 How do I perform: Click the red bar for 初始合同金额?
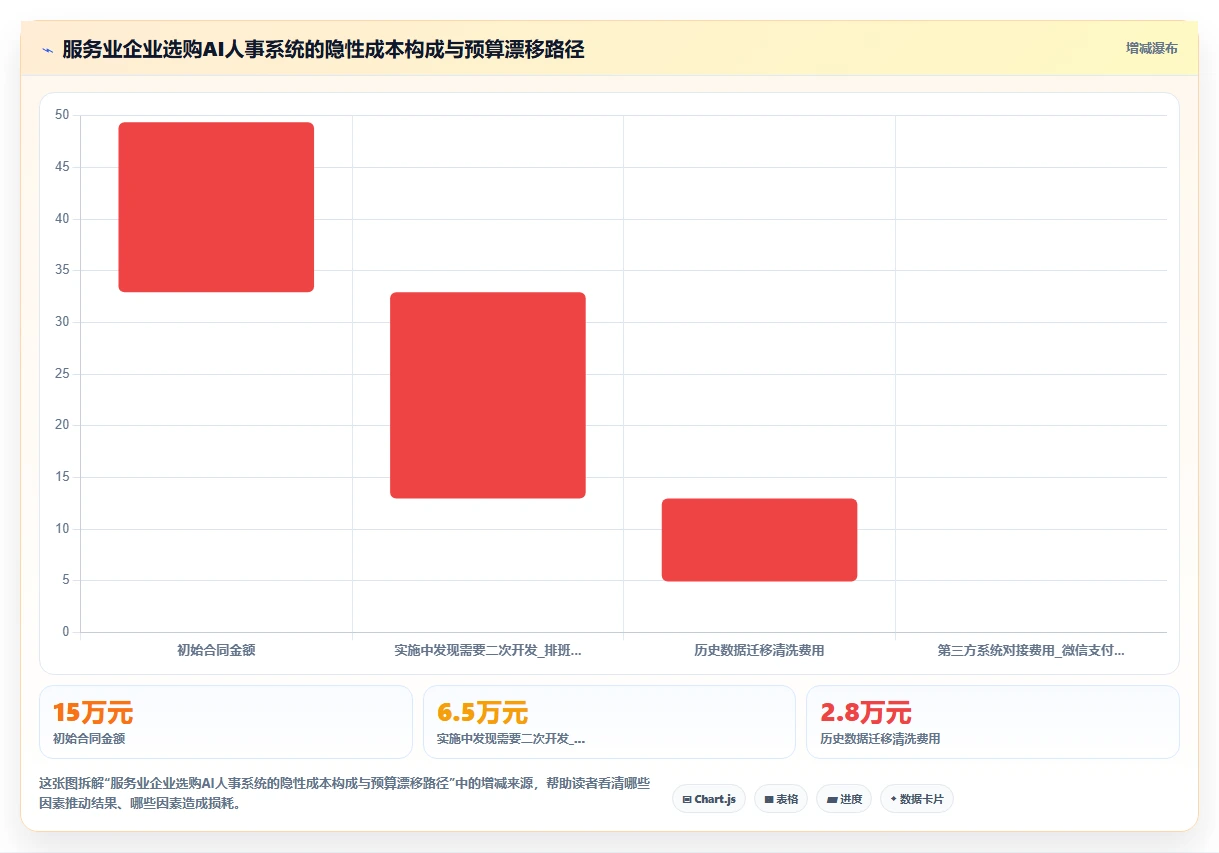(216, 207)
